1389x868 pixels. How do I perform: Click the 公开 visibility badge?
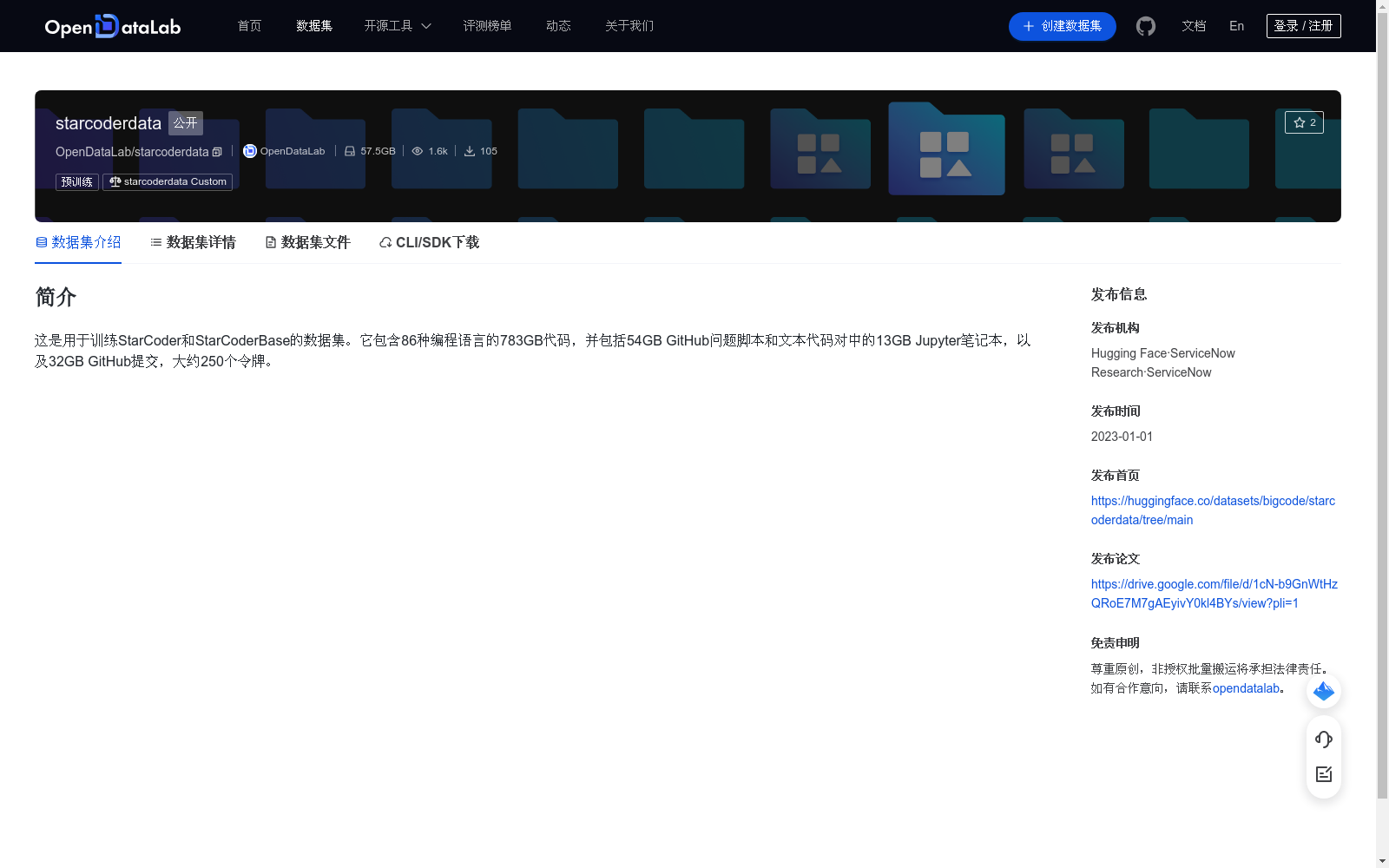click(186, 123)
